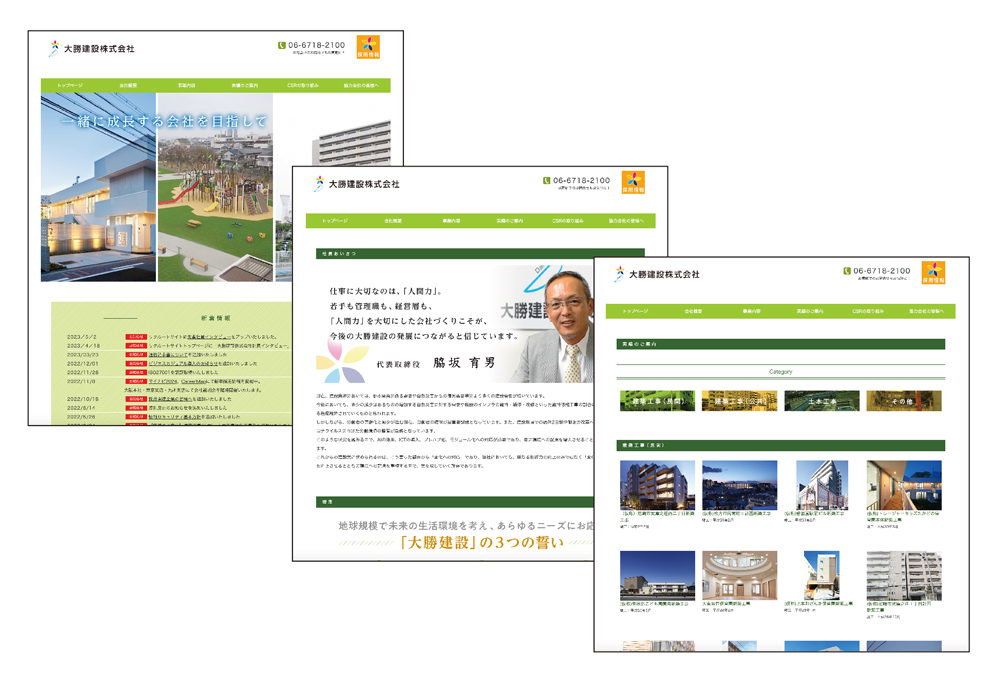Choose the 土木工事 category button

821,401
